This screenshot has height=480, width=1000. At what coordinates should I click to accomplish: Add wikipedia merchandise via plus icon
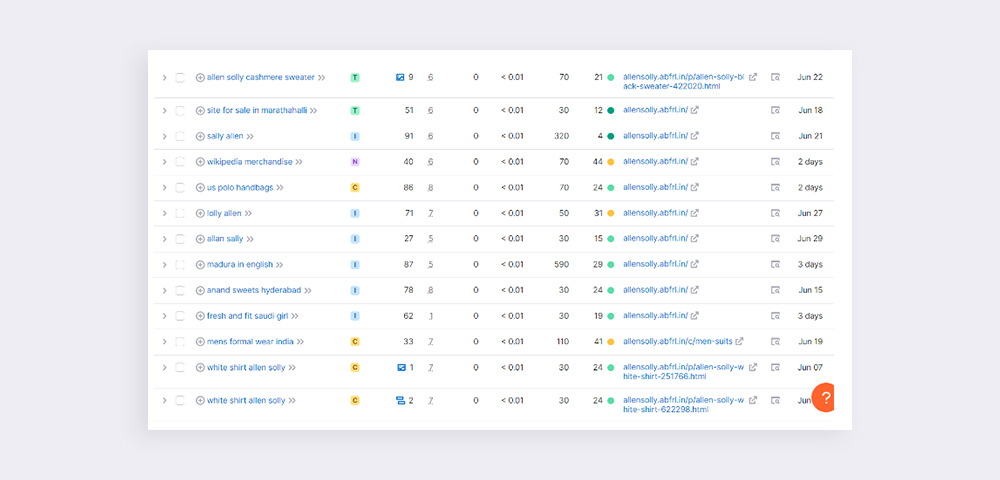click(x=200, y=162)
